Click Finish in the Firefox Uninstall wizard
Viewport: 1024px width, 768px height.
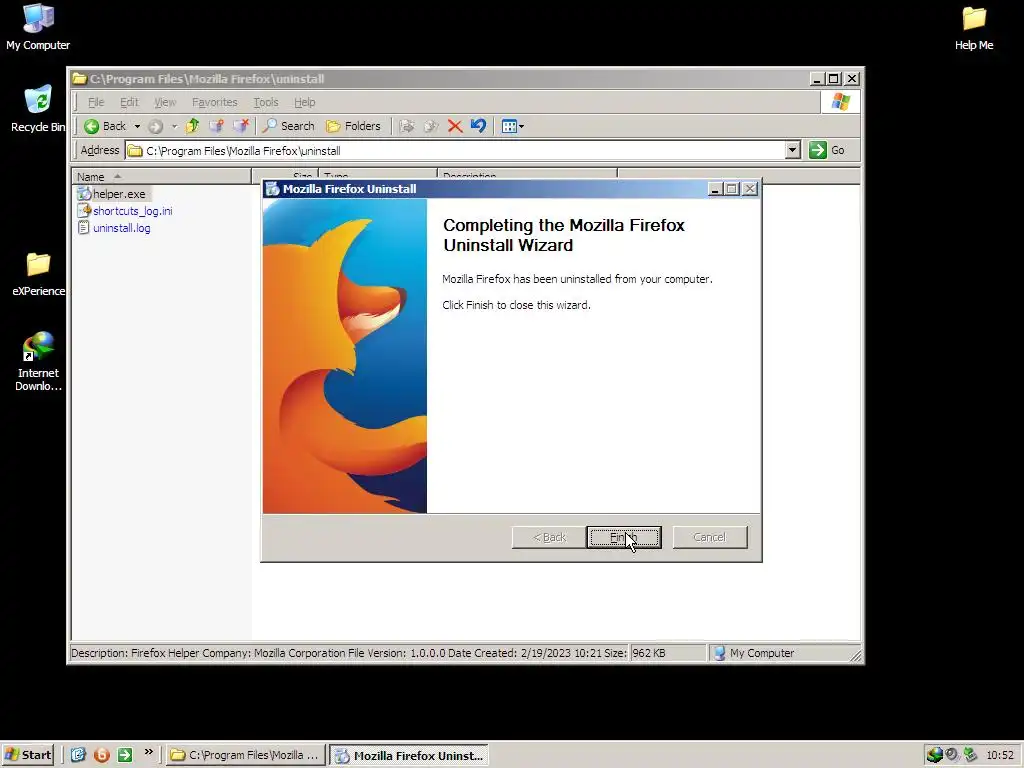pyautogui.click(x=624, y=537)
